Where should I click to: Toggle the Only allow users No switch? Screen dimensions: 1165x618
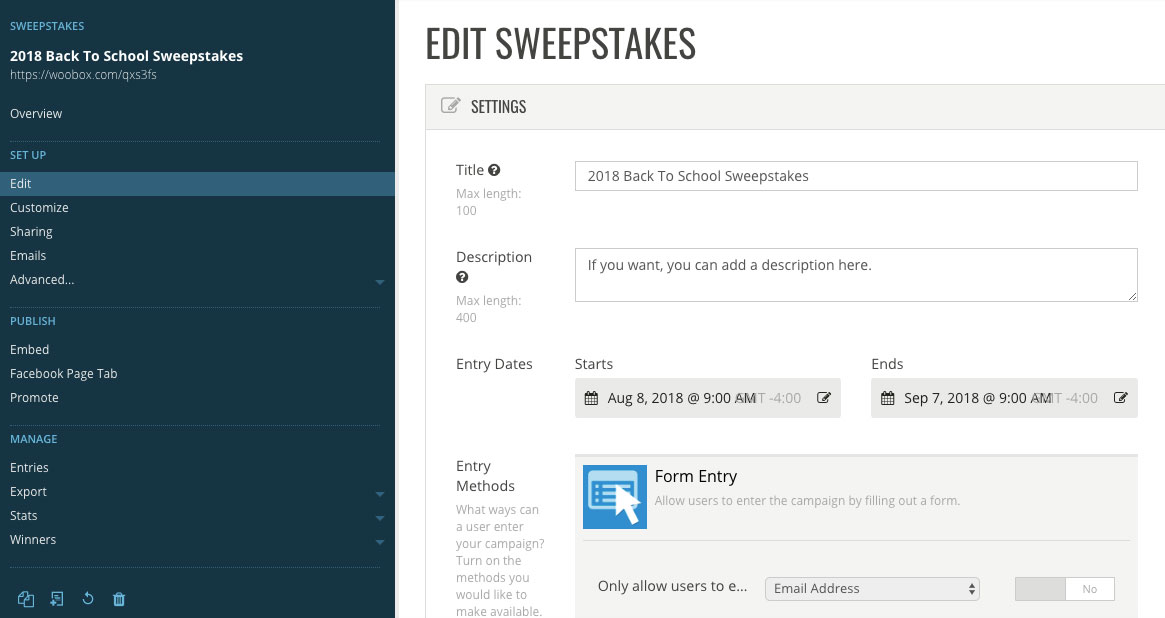[x=1065, y=589]
